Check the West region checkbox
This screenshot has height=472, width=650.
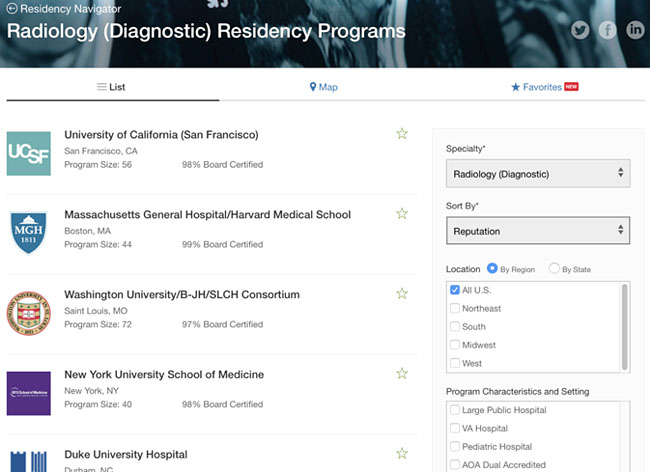coord(455,363)
